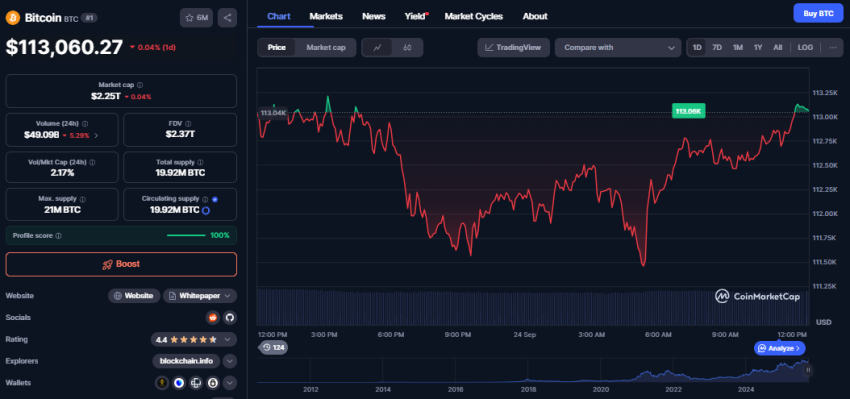Screen dimensions: 850x399
Task: Open the white padlock wallet icon
Action: pyautogui.click(x=214, y=383)
